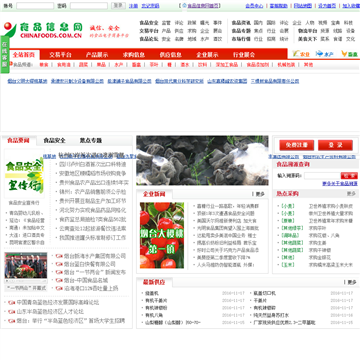Switch to the 焦点专题 tab
Screen dimensions: 360x360
pos(91,140)
